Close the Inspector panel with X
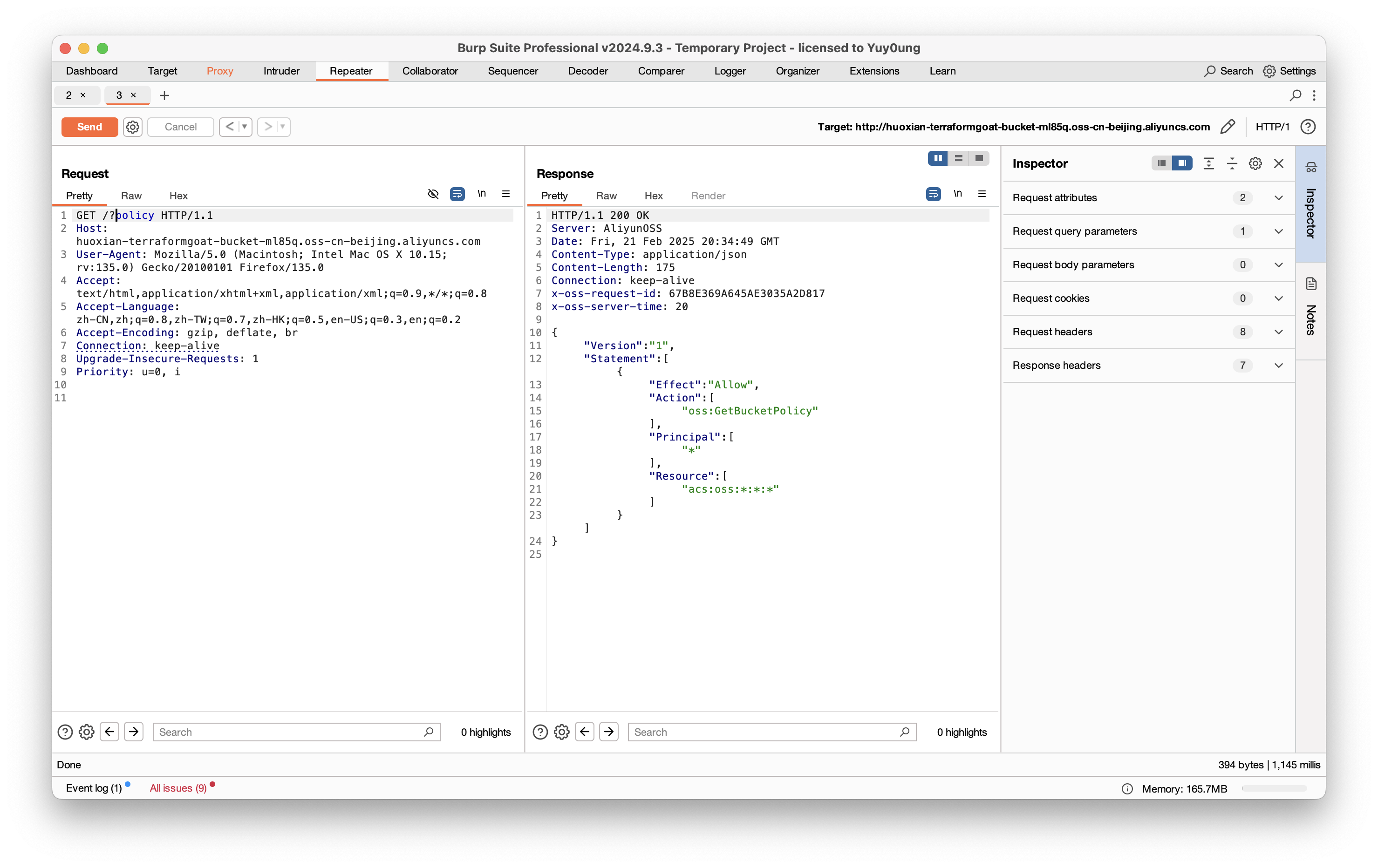Viewport: 1378px width, 868px height. click(x=1278, y=163)
